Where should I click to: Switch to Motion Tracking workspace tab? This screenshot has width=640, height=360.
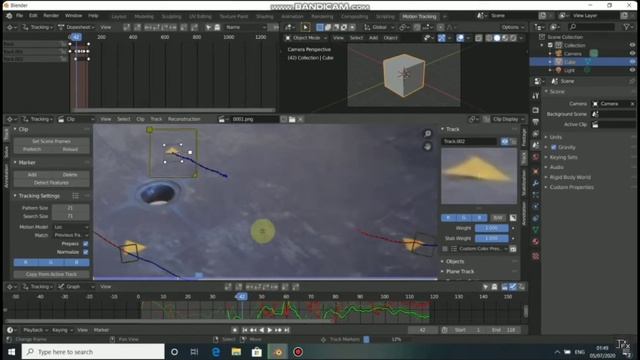tap(419, 16)
